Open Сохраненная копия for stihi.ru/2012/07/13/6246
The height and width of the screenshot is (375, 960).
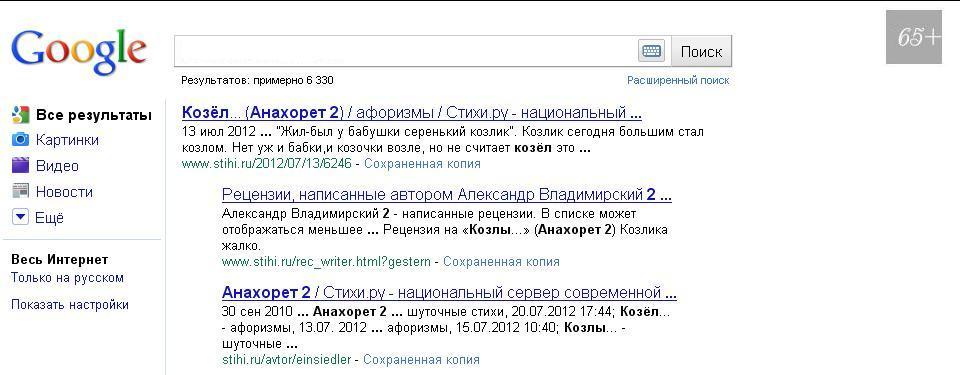tap(422, 164)
